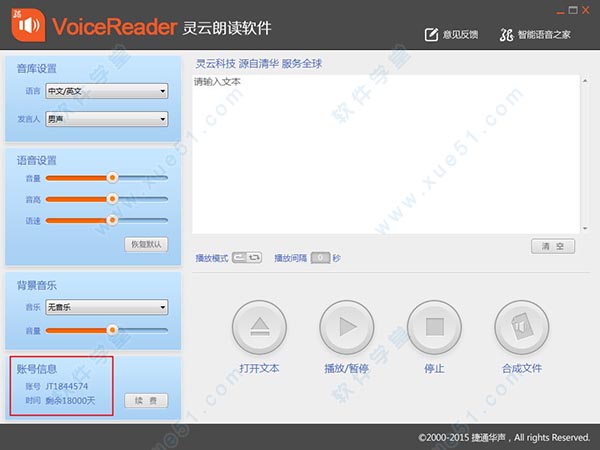Open the 意见反馈 feedback edit icon
600x450 pixels.
(x=431, y=35)
